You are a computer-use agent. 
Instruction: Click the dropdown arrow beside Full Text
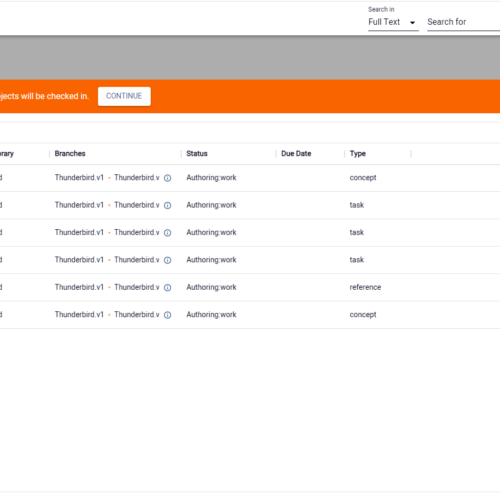point(412,23)
